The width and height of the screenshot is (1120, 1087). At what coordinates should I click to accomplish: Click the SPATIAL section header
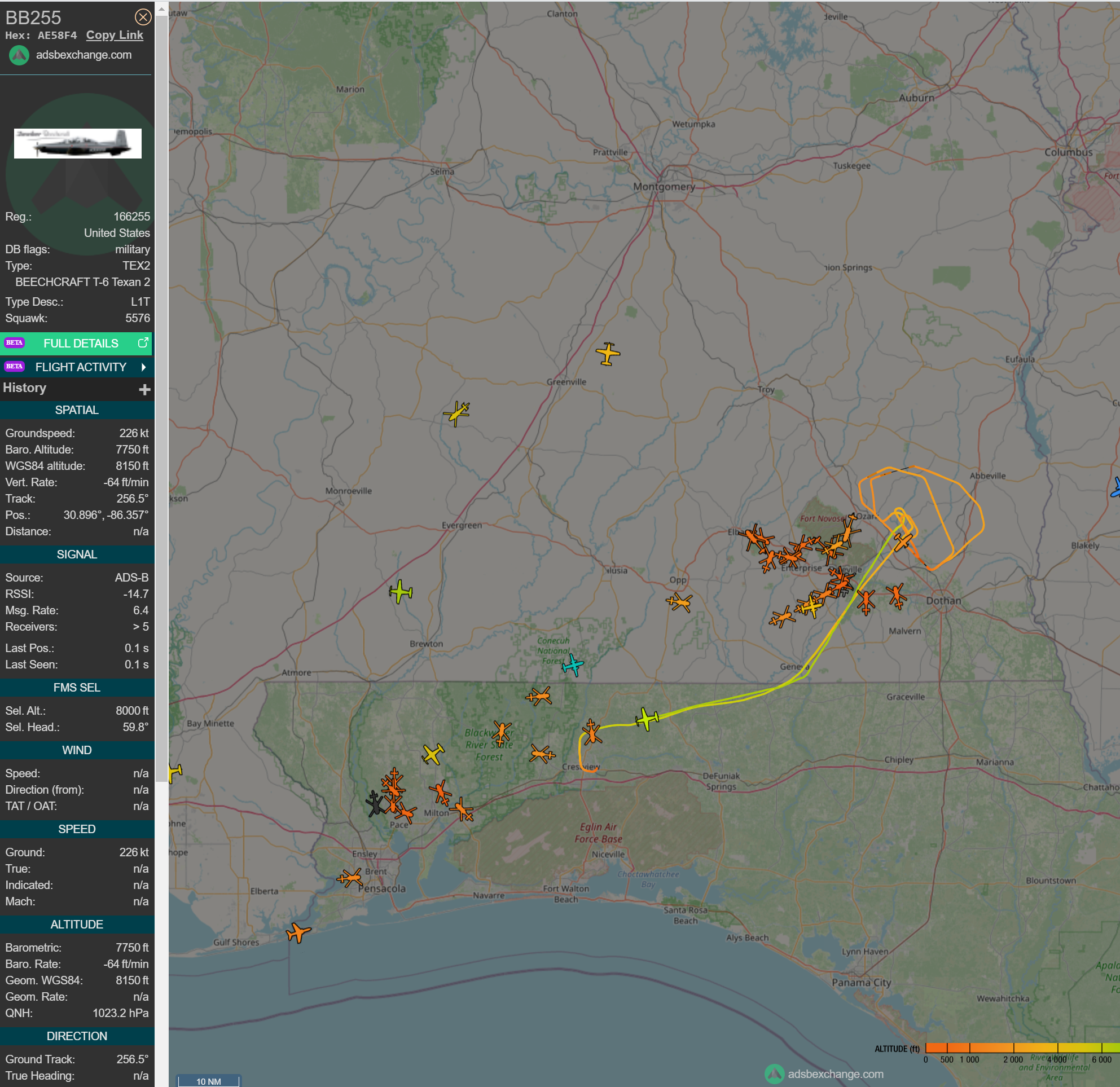click(77, 410)
